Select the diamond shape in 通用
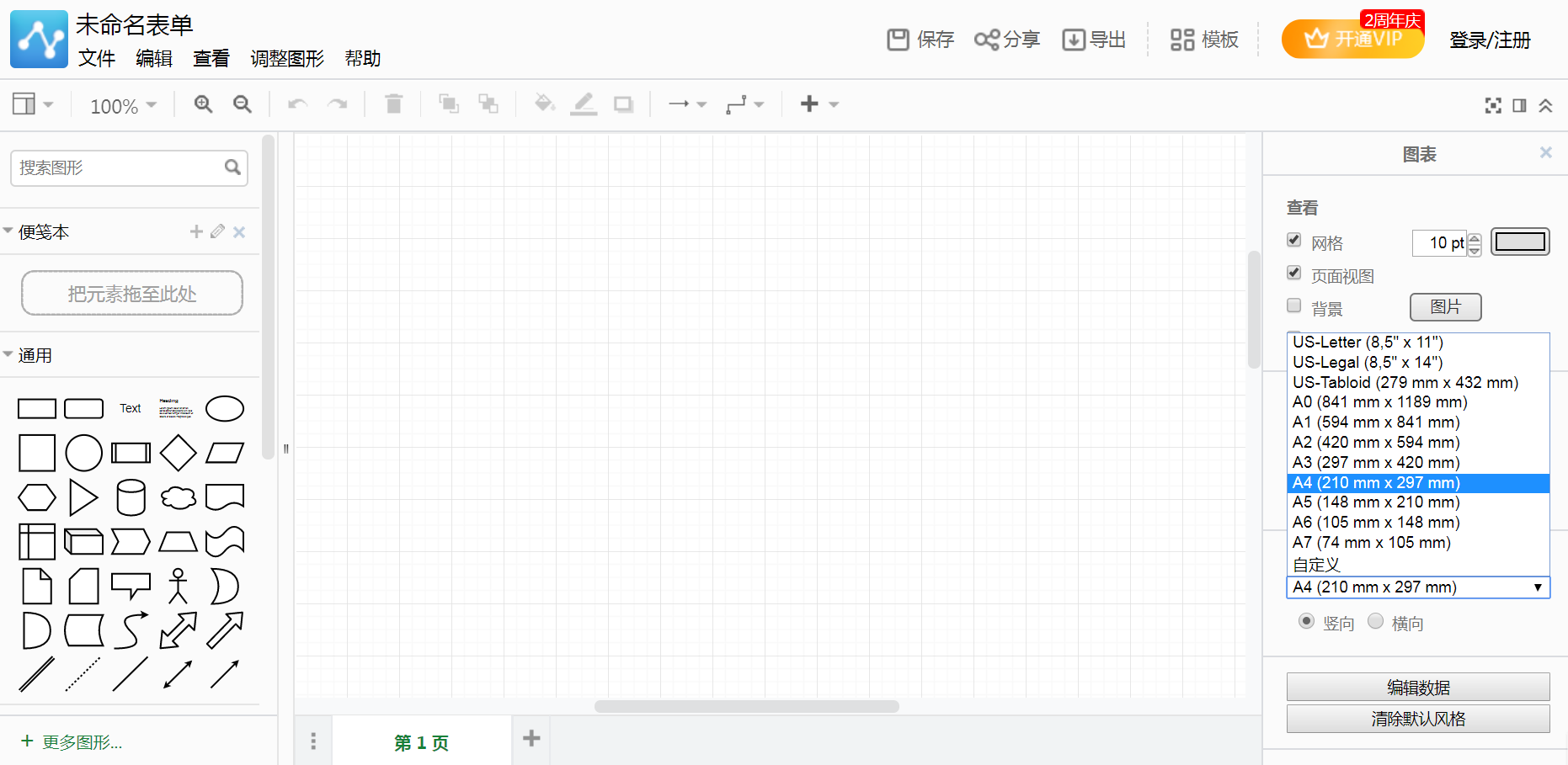This screenshot has height=765, width=1568. (179, 453)
